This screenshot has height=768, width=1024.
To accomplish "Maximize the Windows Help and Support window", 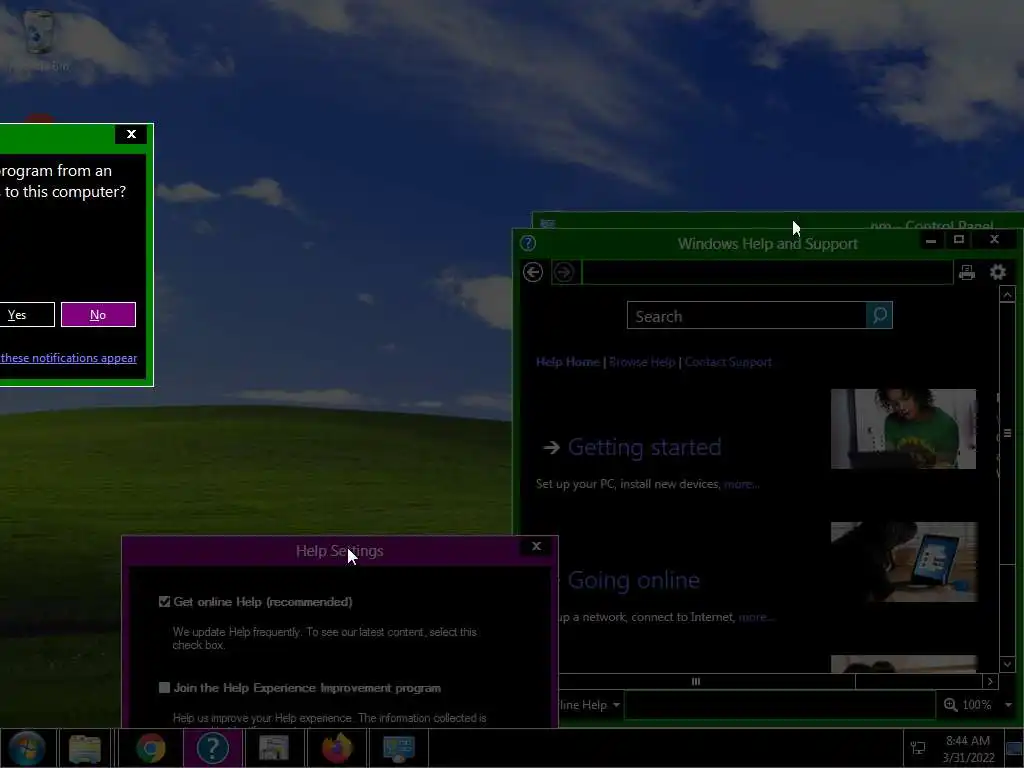I will click(959, 240).
